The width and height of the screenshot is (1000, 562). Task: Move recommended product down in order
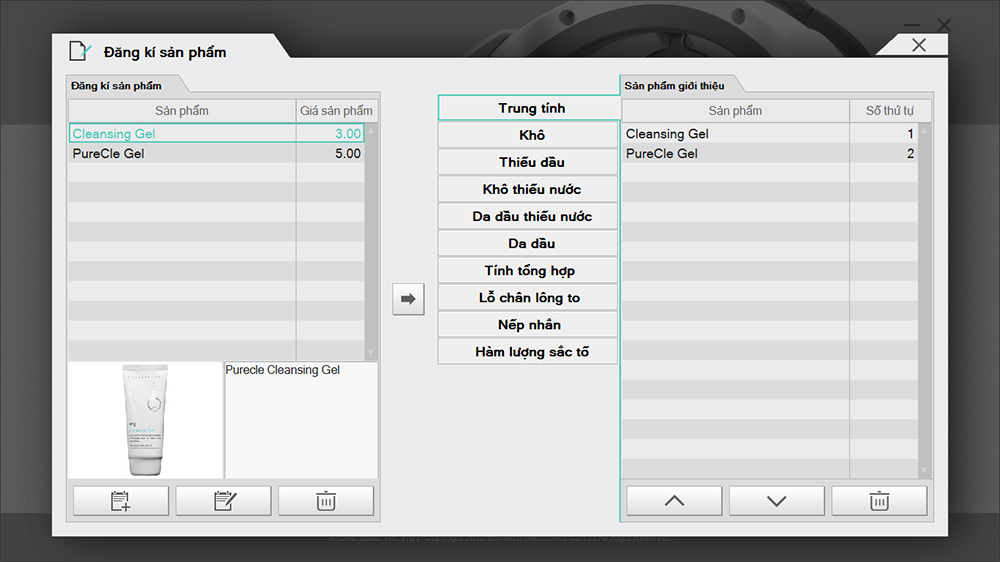coord(776,501)
